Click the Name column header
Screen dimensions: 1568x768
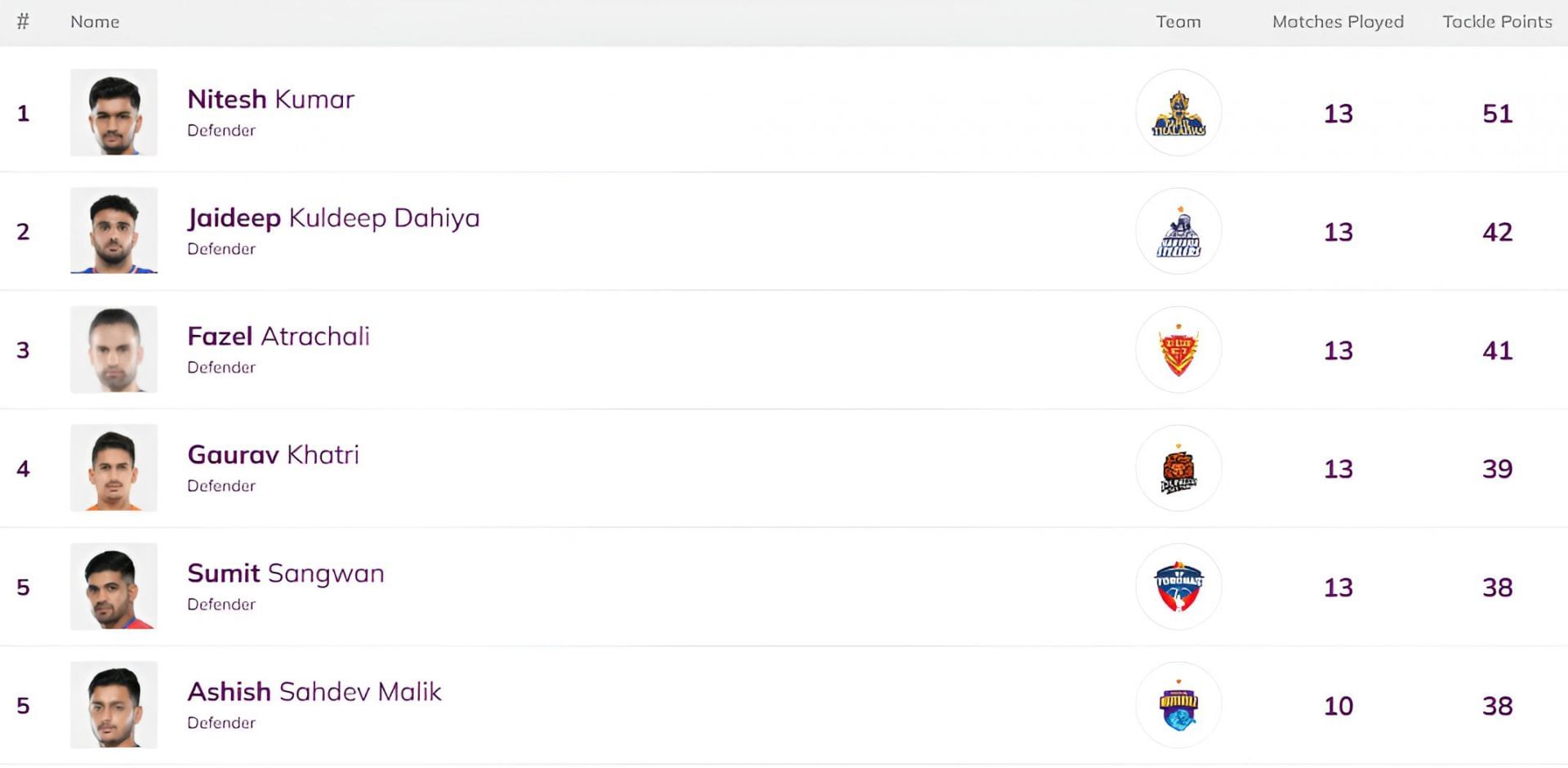95,22
